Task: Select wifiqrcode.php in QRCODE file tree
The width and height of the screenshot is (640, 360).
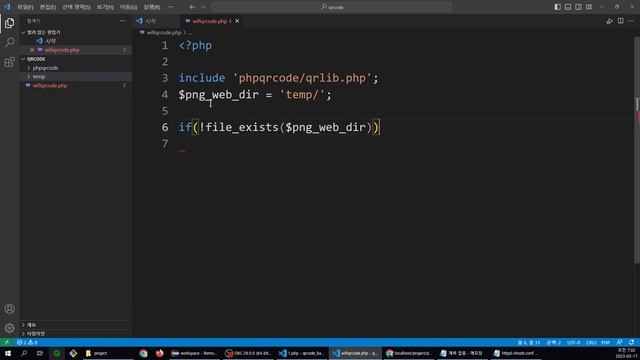Action: (x=50, y=85)
